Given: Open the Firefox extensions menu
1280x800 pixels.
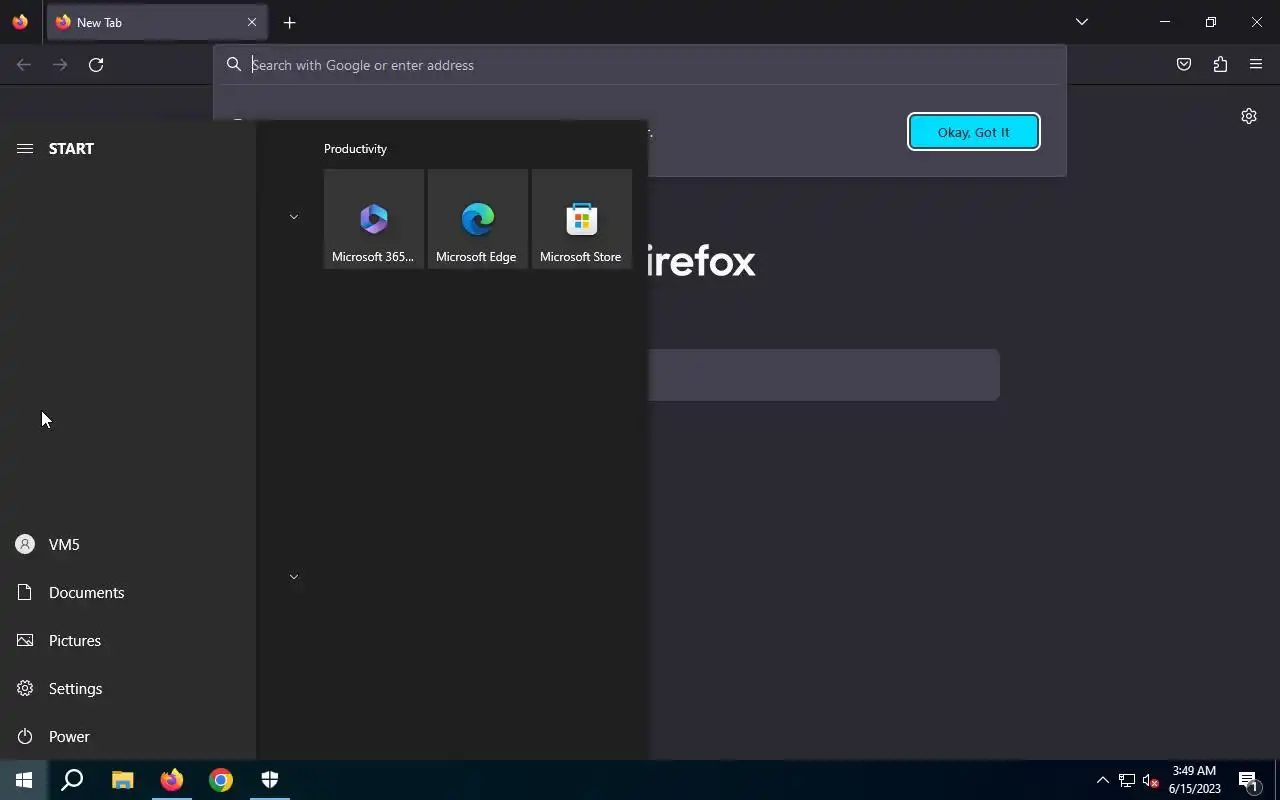Looking at the screenshot, I should coord(1220,65).
